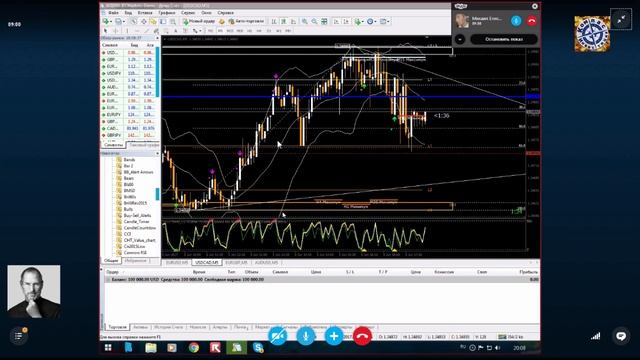Open the profiles dropdown in the toolbar
The image size is (640, 360).
pos(119,21)
